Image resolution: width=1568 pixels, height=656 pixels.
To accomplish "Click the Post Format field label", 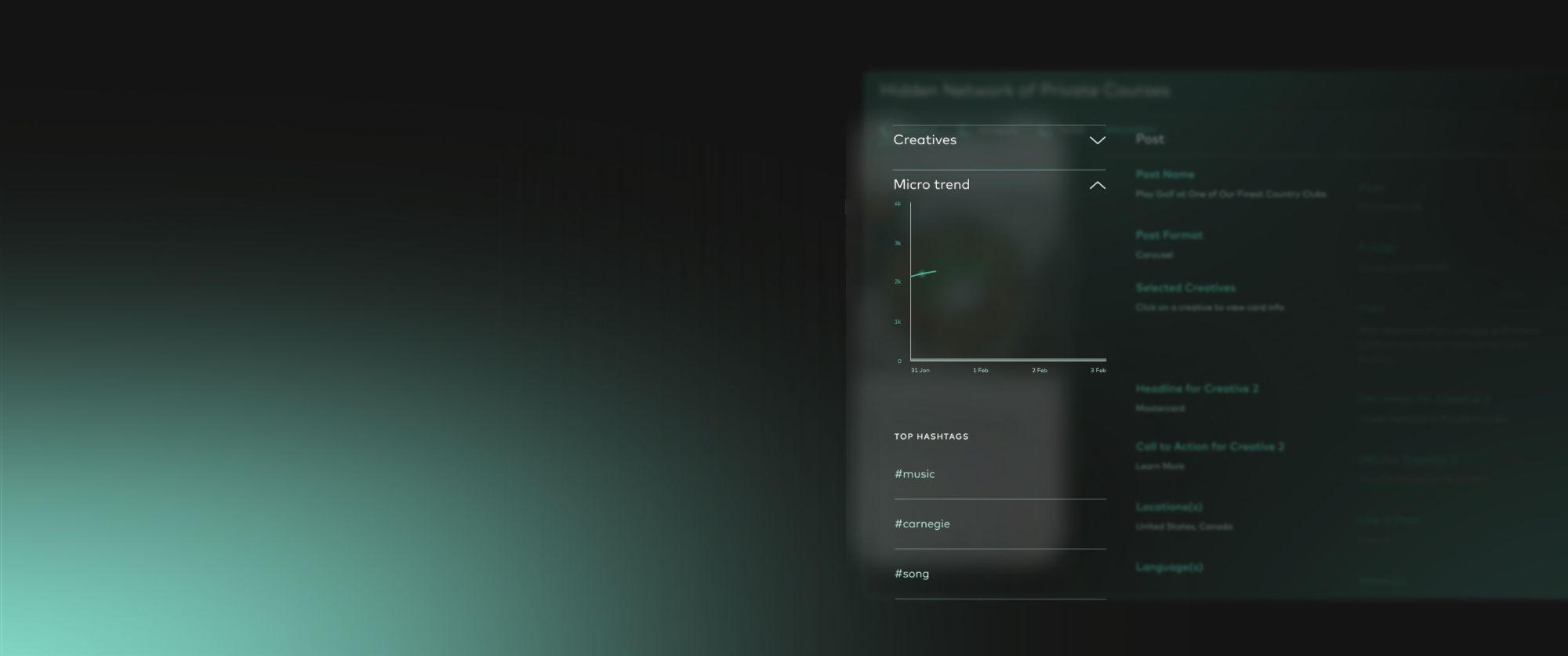I will point(1168,235).
